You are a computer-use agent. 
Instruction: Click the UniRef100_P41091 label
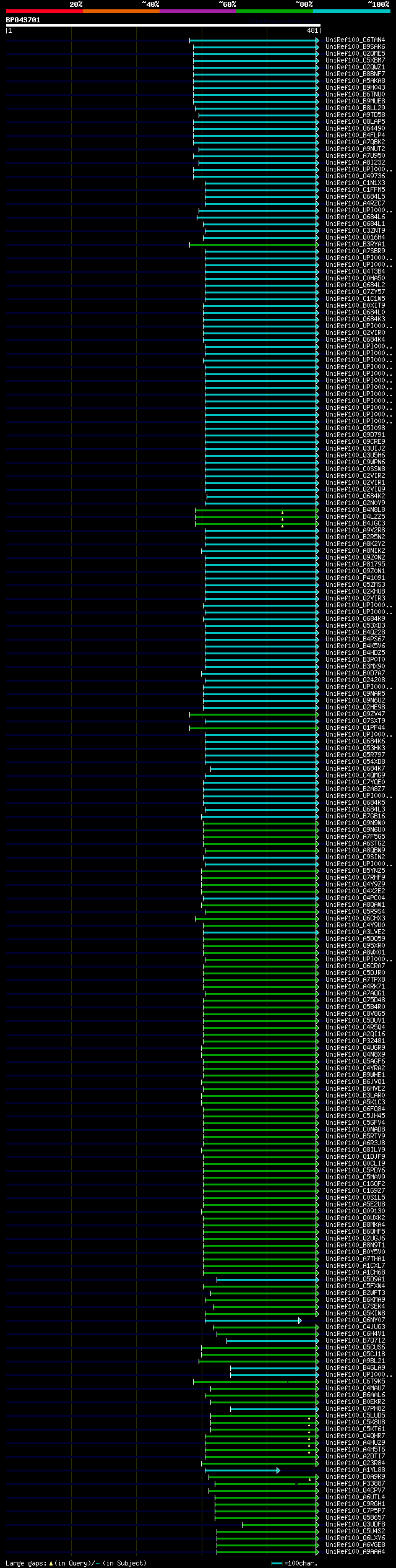pos(355,578)
